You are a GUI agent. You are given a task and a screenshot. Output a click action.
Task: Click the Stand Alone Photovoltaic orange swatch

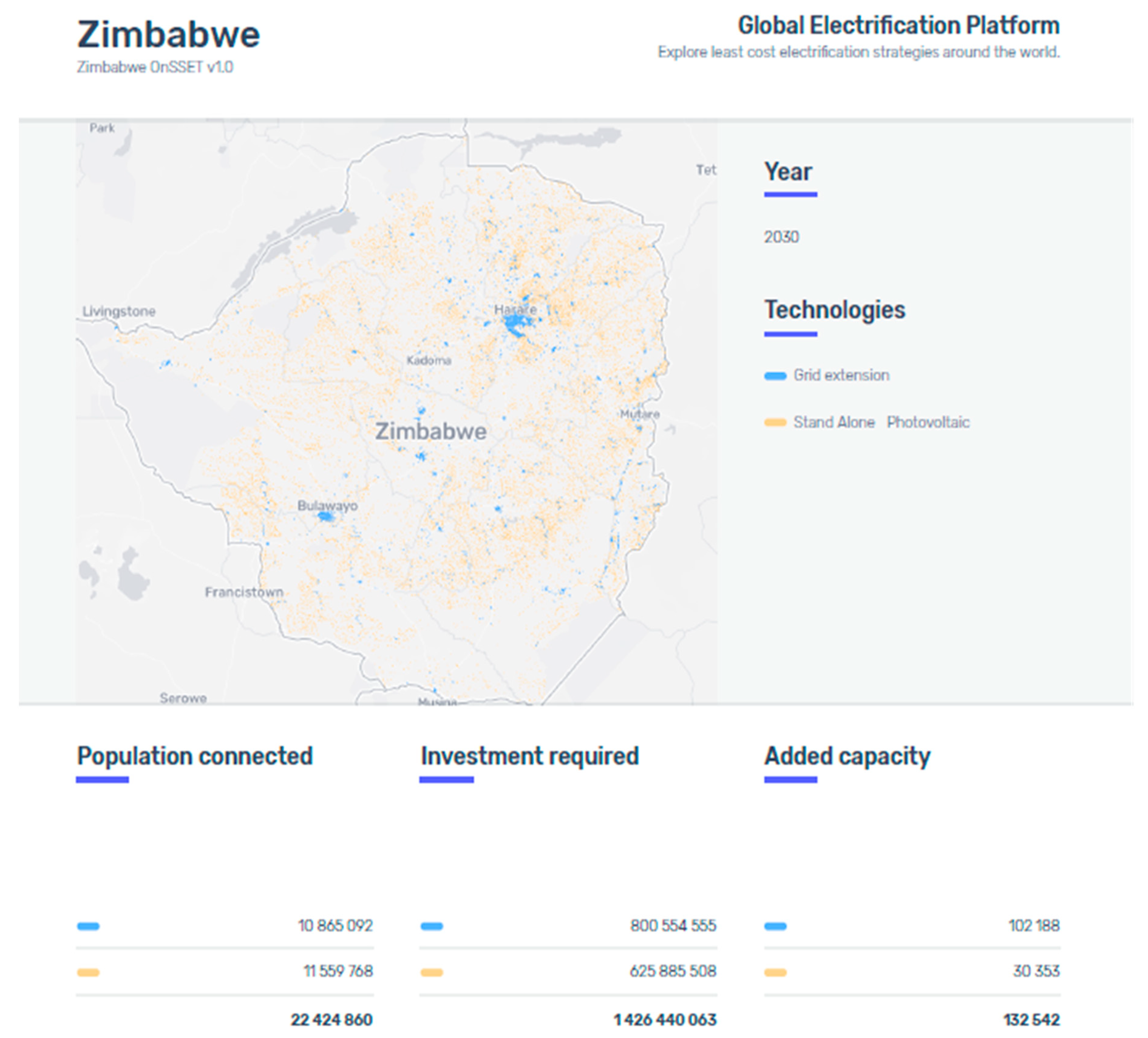774,423
